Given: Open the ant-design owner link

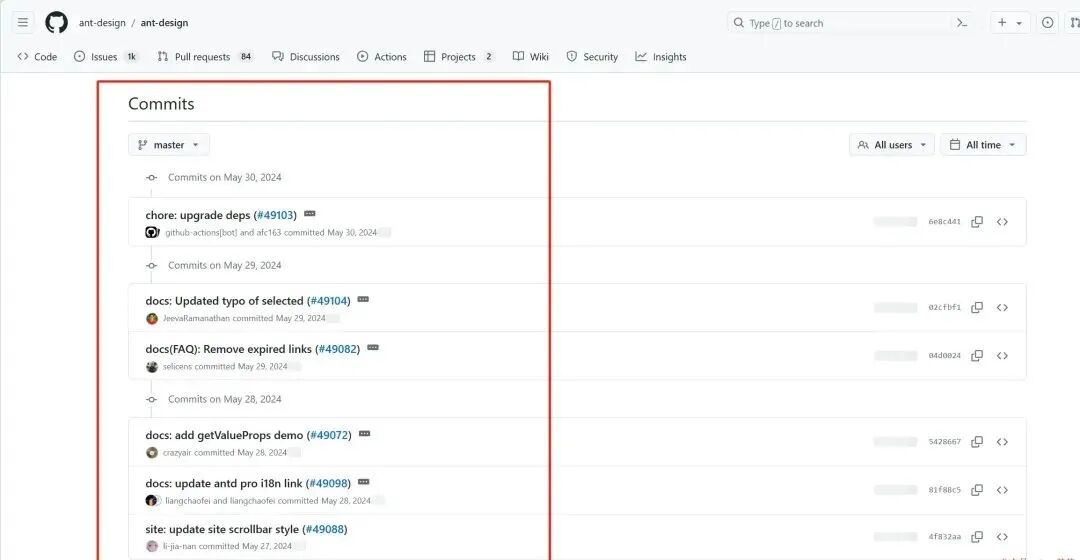Looking at the screenshot, I should (x=102, y=23).
